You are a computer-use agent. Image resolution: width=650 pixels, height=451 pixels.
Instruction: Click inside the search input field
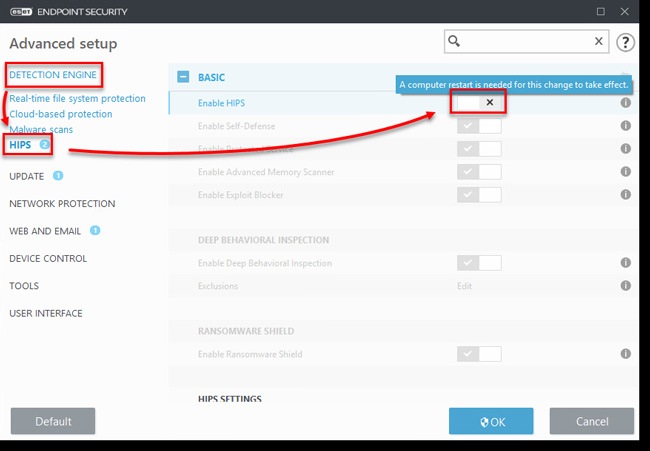click(x=526, y=41)
